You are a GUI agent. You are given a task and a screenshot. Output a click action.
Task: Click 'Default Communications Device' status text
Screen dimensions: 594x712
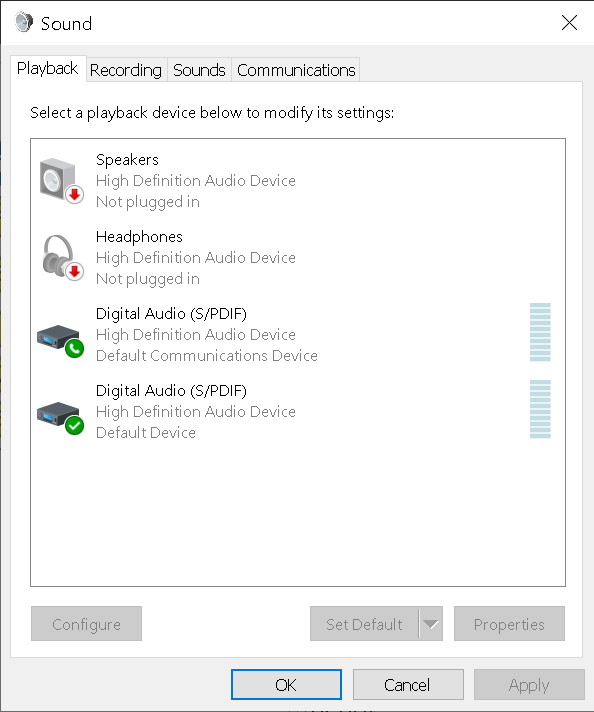coord(207,356)
